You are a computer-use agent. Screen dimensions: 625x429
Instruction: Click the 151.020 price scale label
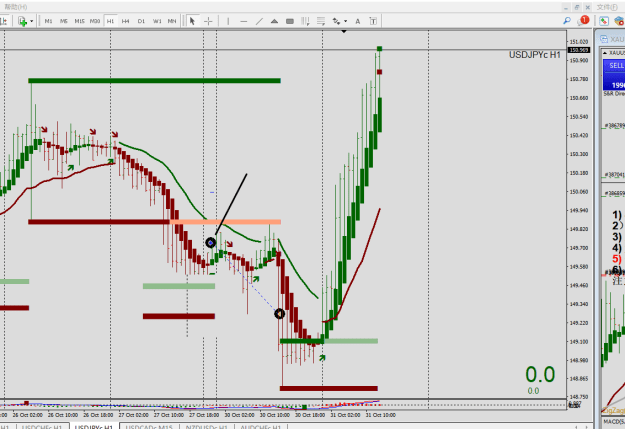[x=579, y=41]
